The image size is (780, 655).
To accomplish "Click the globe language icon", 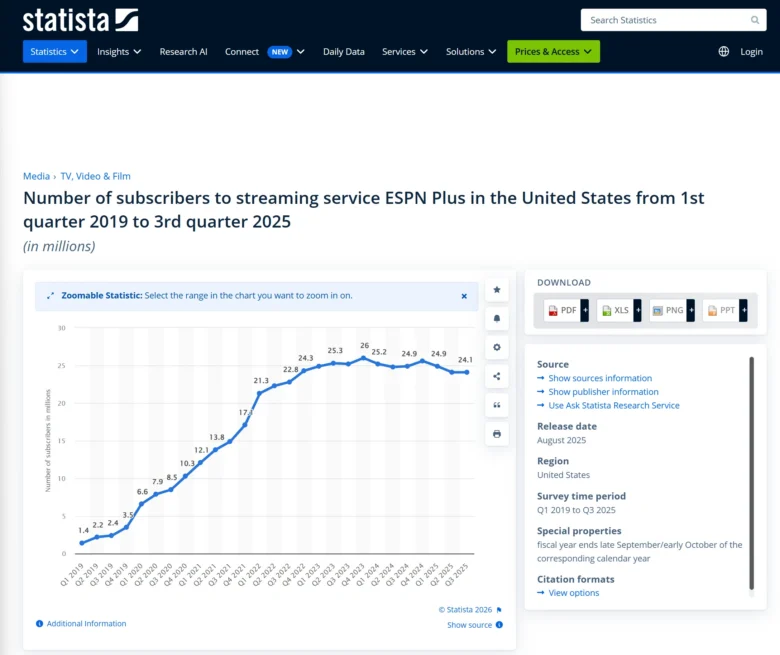I will 724,51.
